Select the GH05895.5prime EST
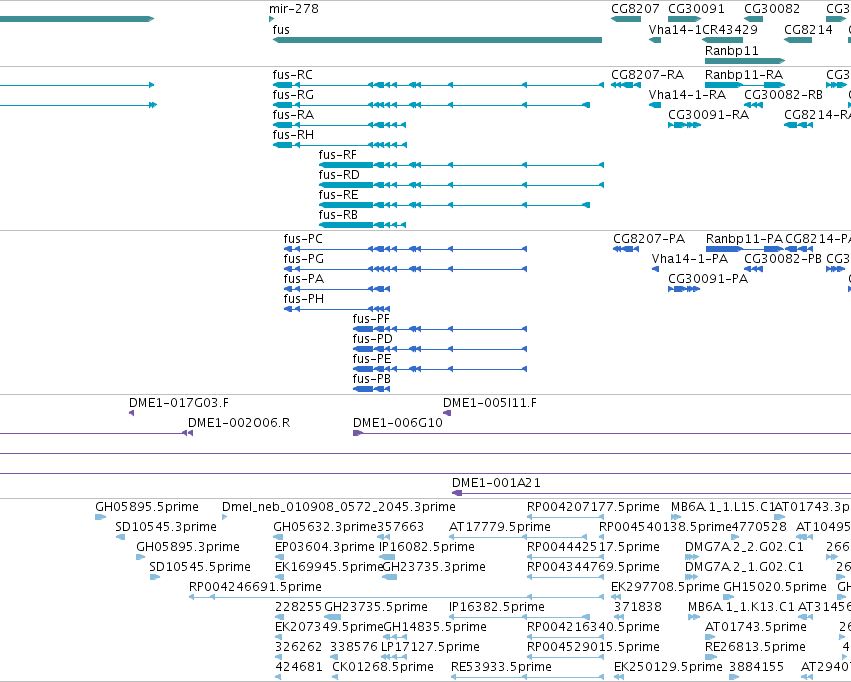 pos(100,517)
